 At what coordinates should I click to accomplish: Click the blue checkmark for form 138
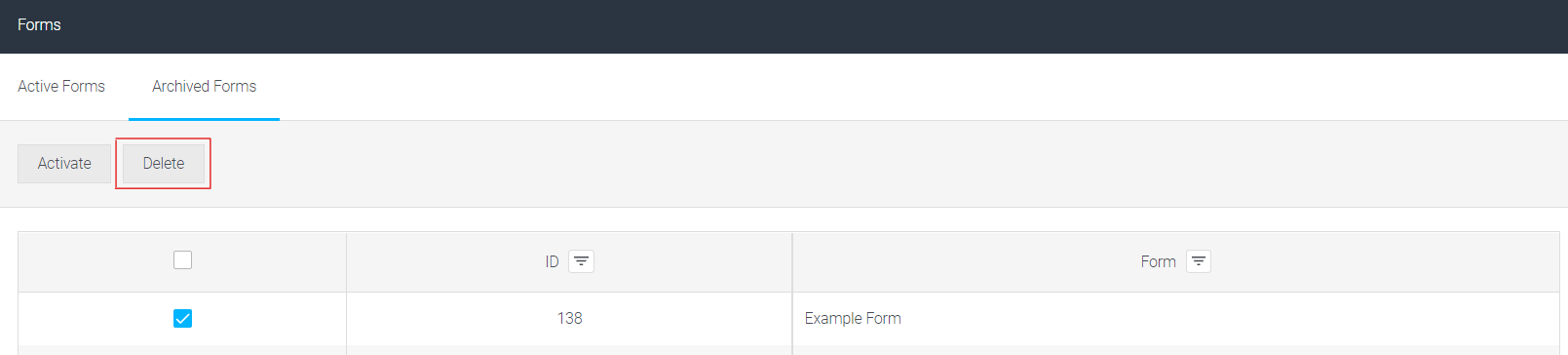[182, 318]
